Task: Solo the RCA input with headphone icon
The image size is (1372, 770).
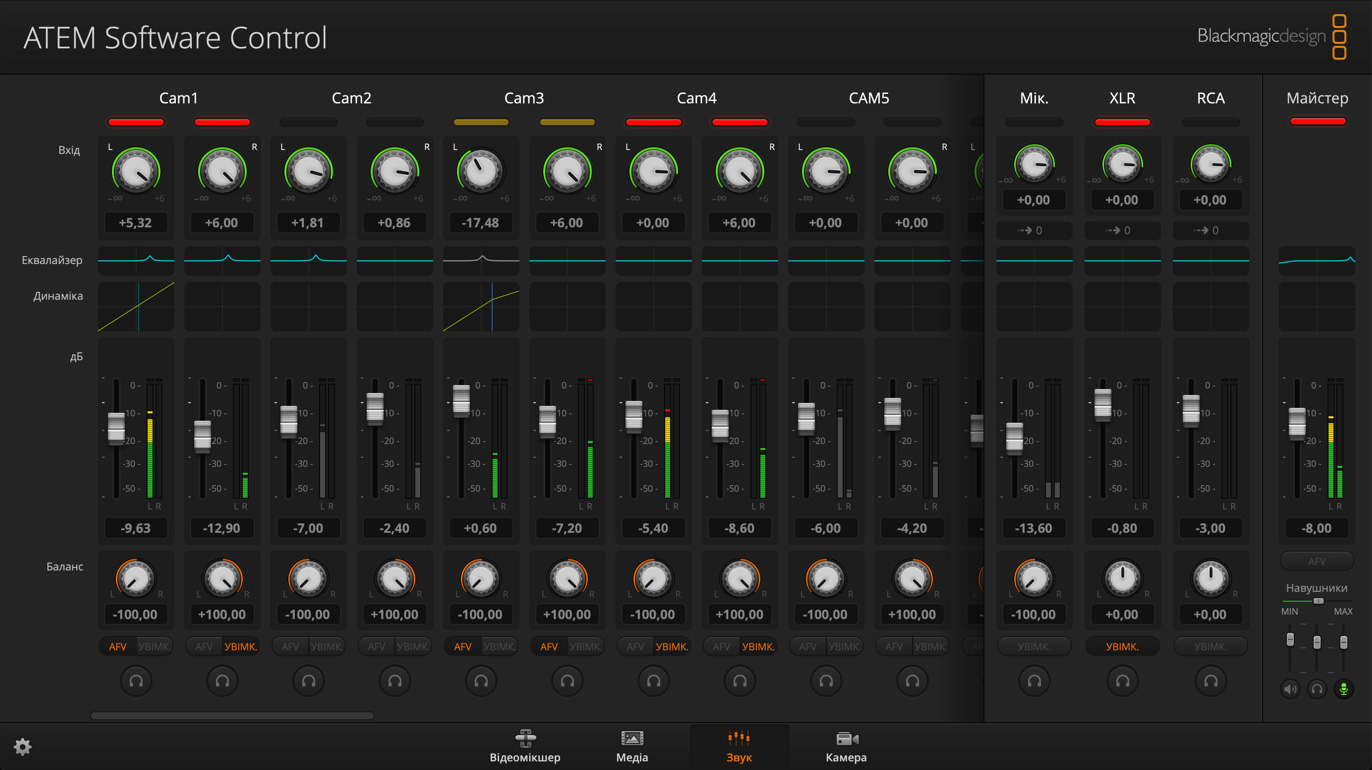Action: (1210, 681)
